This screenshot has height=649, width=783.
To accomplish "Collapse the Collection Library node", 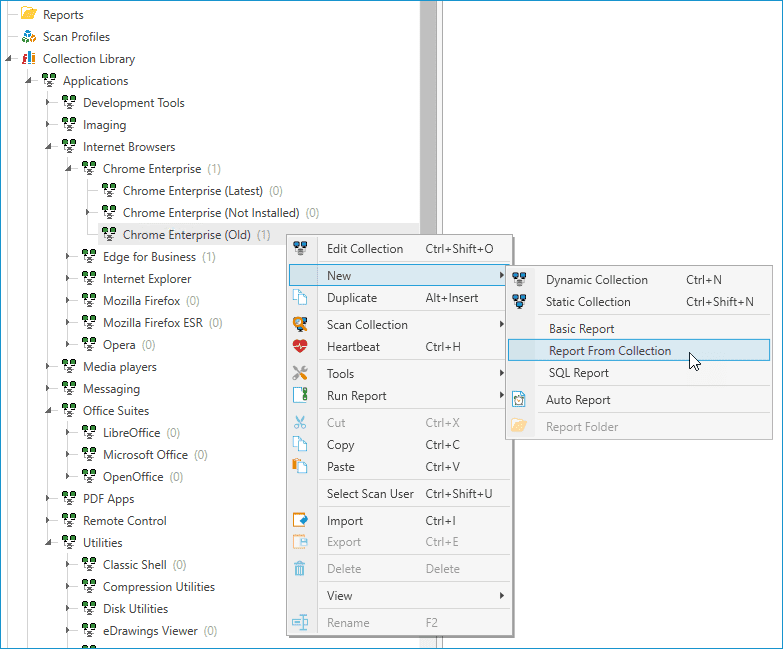I will pos(8,59).
